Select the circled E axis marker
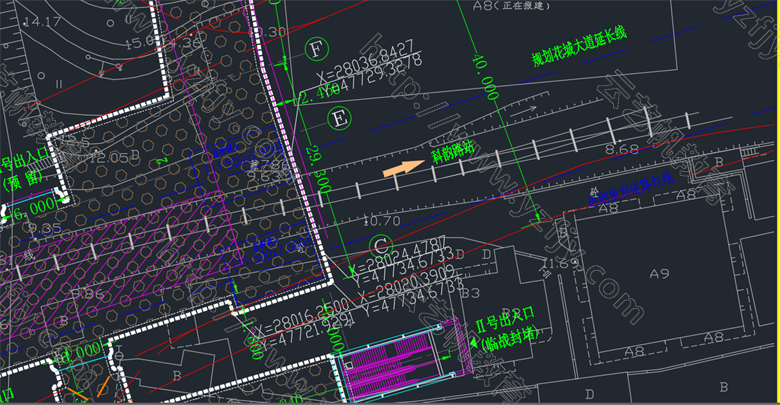780x405 pixels. click(340, 118)
